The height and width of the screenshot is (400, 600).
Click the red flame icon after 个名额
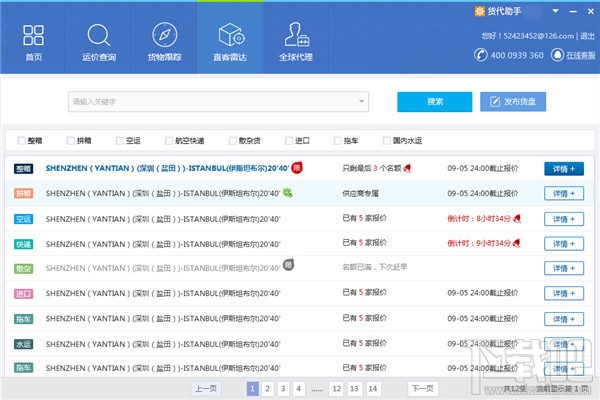click(407, 168)
